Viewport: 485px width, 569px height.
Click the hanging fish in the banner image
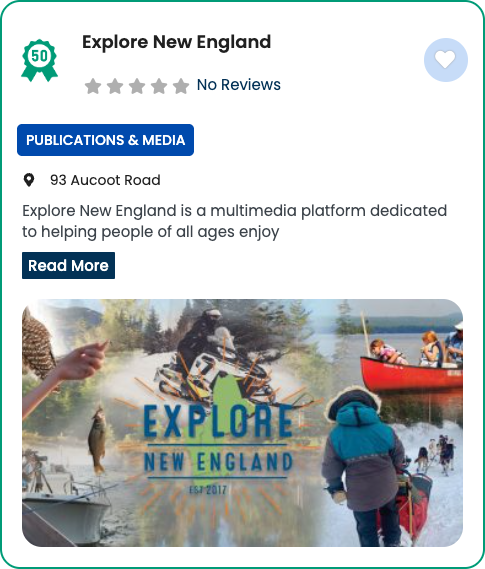(x=97, y=440)
